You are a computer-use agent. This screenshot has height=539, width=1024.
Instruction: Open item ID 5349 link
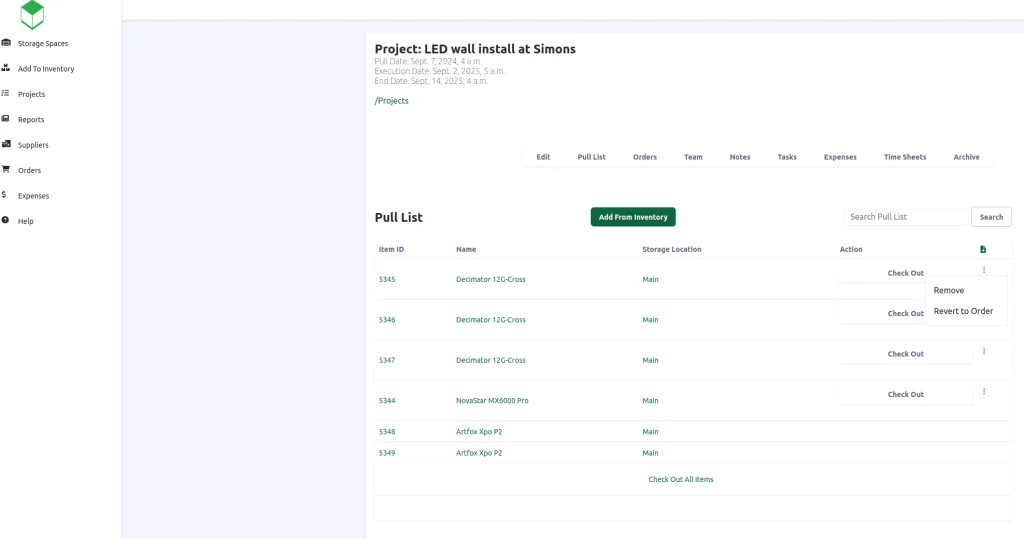[387, 453]
